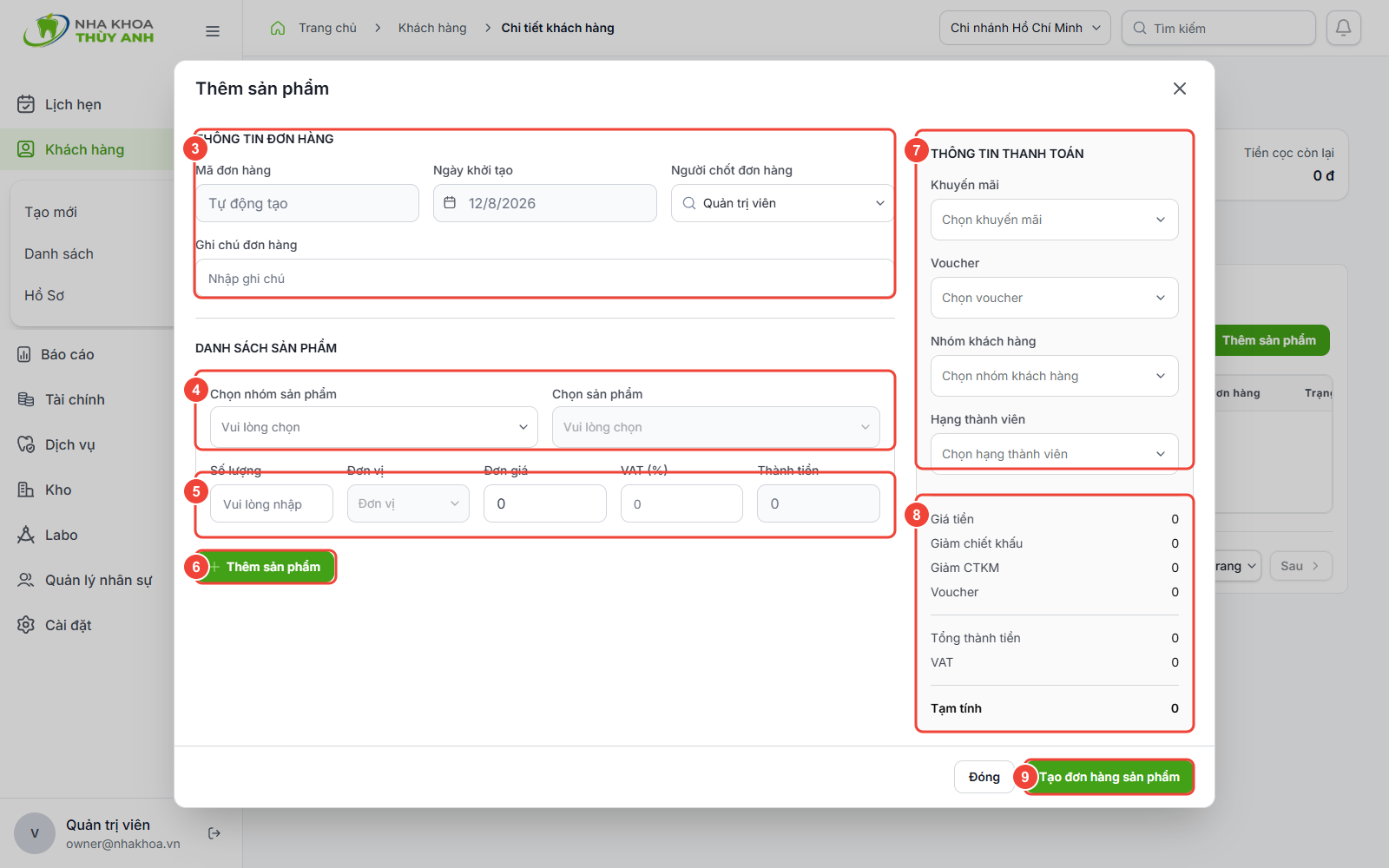The height and width of the screenshot is (868, 1389).
Task: Expand Chọn nhóm khách hàng dropdown
Action: pyautogui.click(x=1055, y=376)
